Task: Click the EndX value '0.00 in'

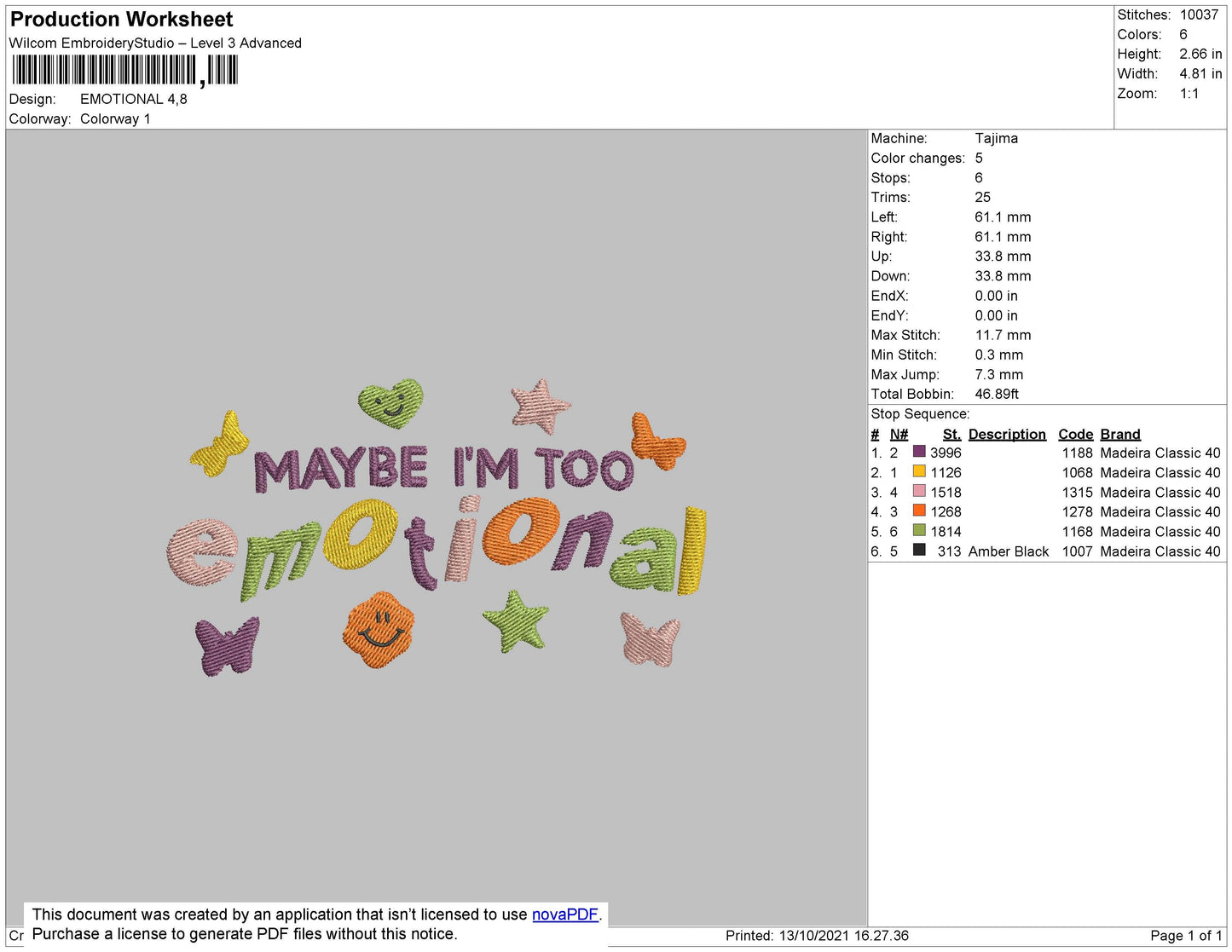Action: [x=997, y=296]
